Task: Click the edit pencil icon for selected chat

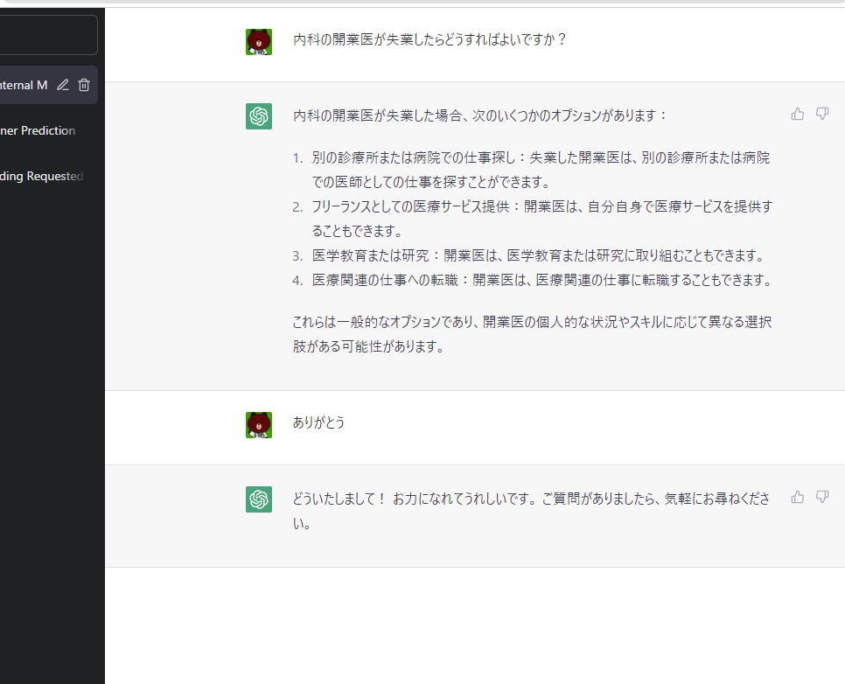Action: click(x=63, y=85)
